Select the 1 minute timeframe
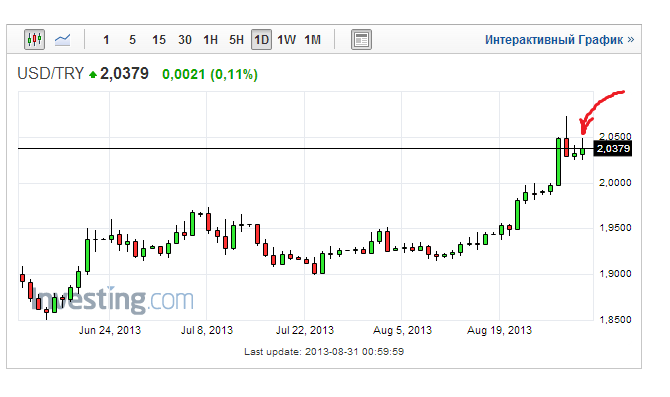Screen dimensions: 670x397 (106, 40)
